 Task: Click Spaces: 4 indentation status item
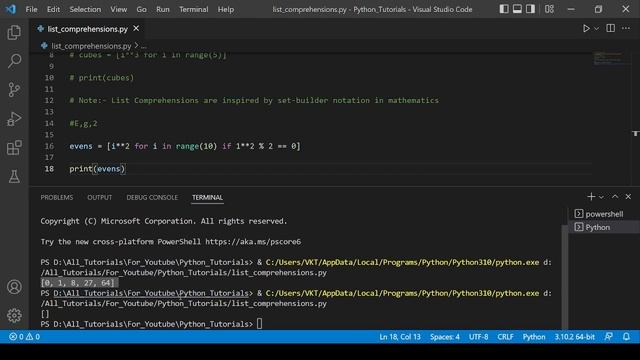click(x=444, y=337)
